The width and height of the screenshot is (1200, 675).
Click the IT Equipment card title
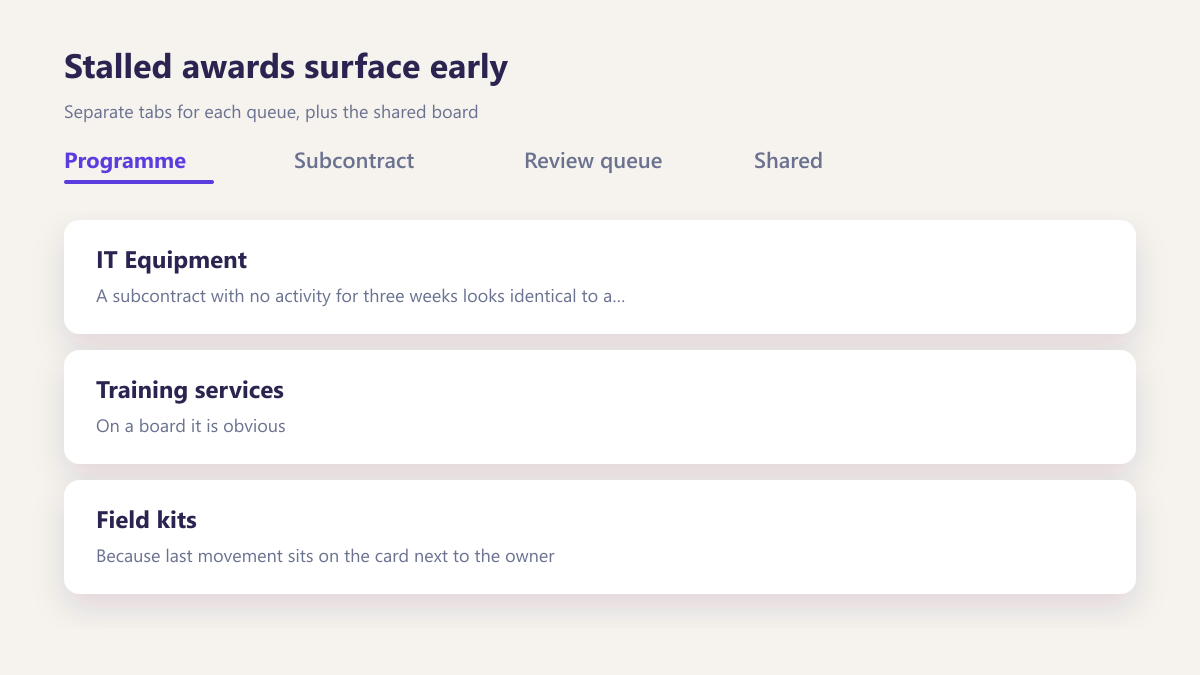pos(171,260)
